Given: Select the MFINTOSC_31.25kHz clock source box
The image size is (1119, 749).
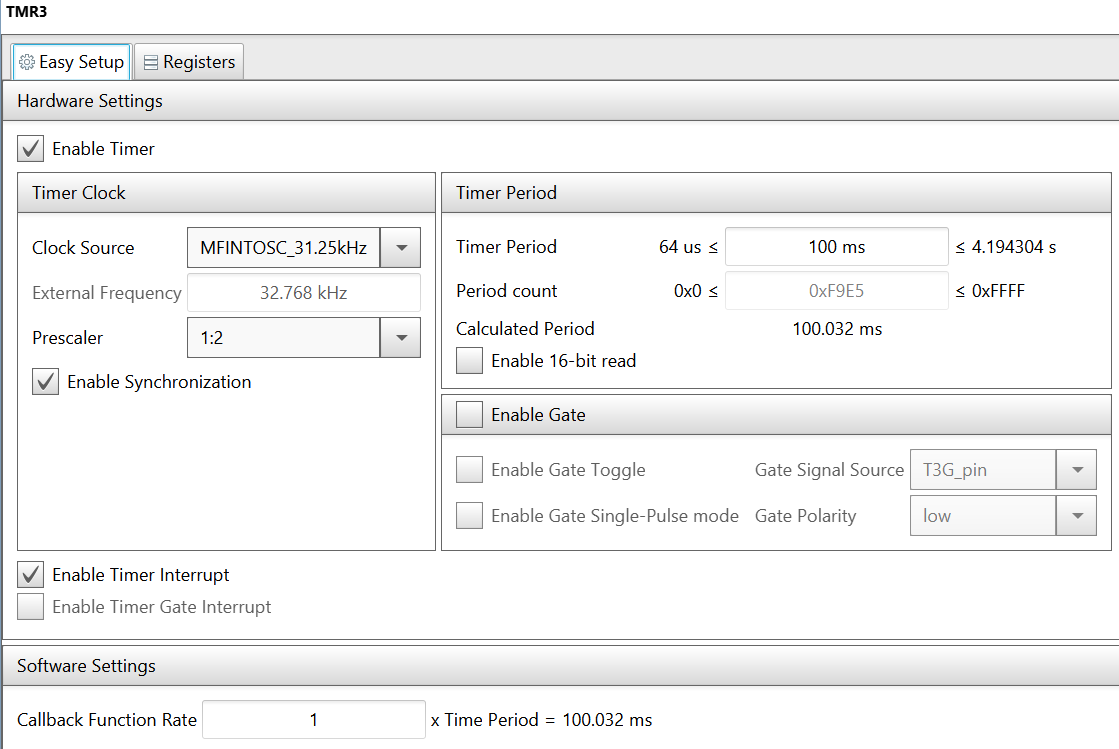Looking at the screenshot, I should 284,248.
